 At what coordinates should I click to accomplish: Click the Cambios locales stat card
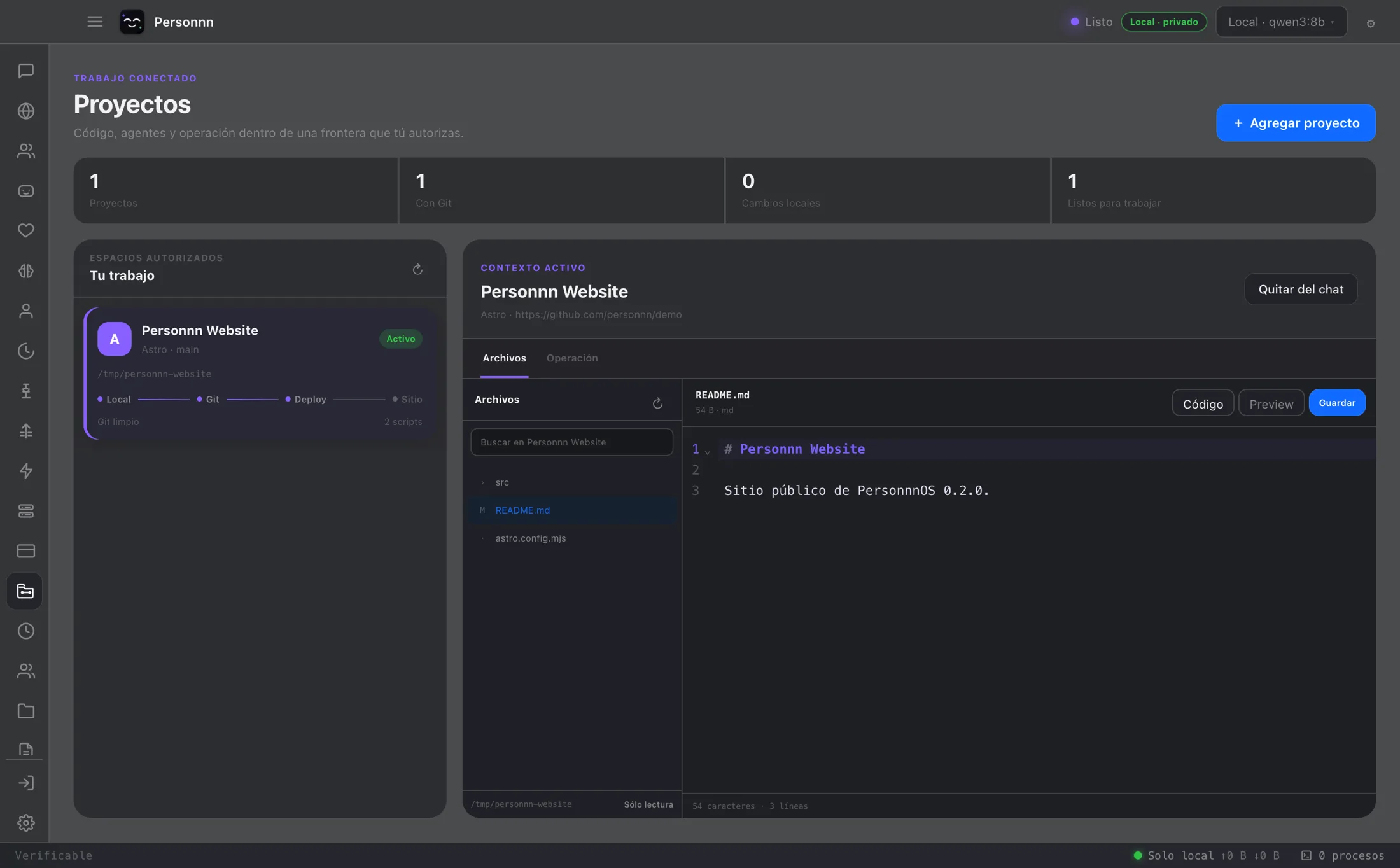[888, 190]
